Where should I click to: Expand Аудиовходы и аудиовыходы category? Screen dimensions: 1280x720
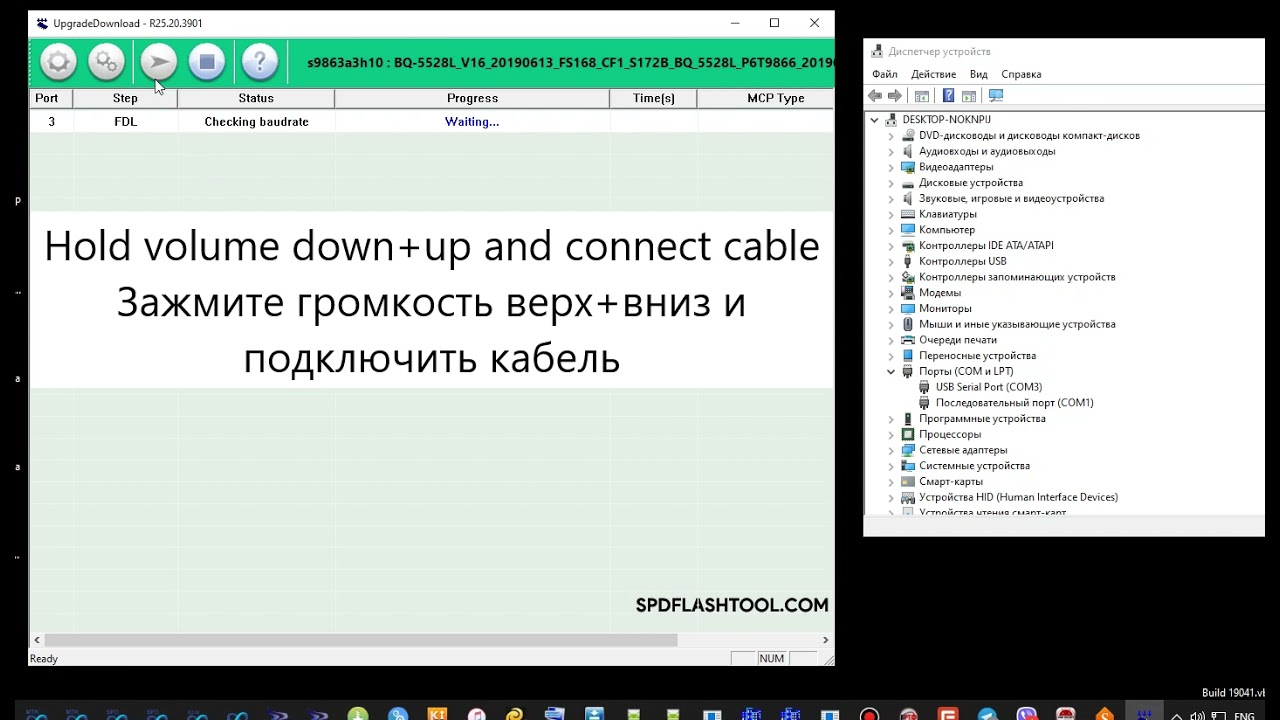(x=891, y=152)
